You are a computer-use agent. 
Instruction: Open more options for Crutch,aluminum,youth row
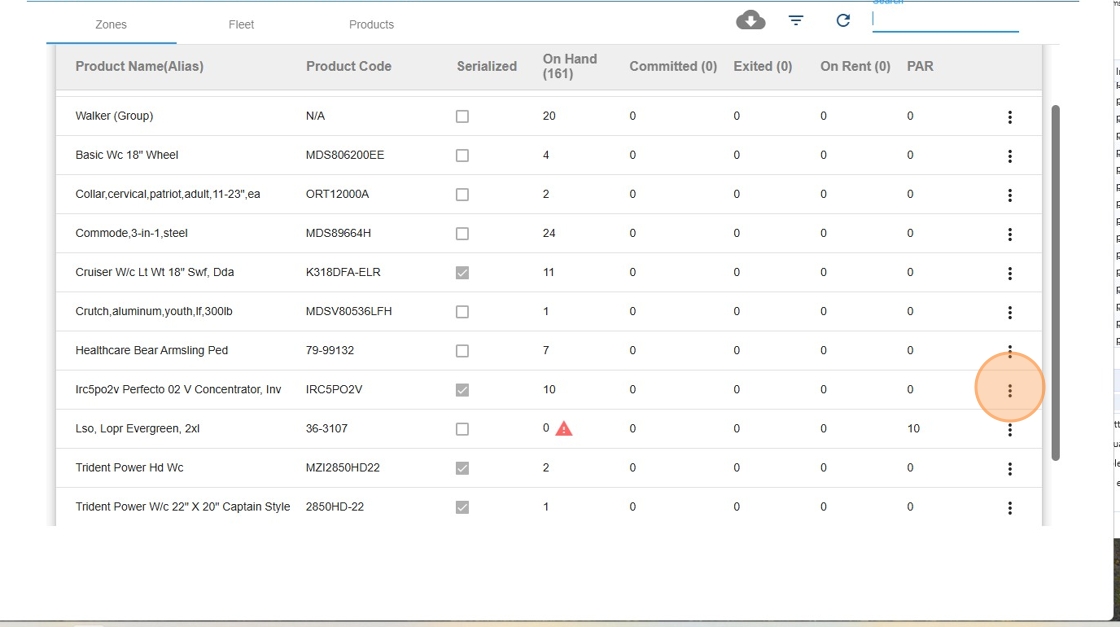[1010, 313]
